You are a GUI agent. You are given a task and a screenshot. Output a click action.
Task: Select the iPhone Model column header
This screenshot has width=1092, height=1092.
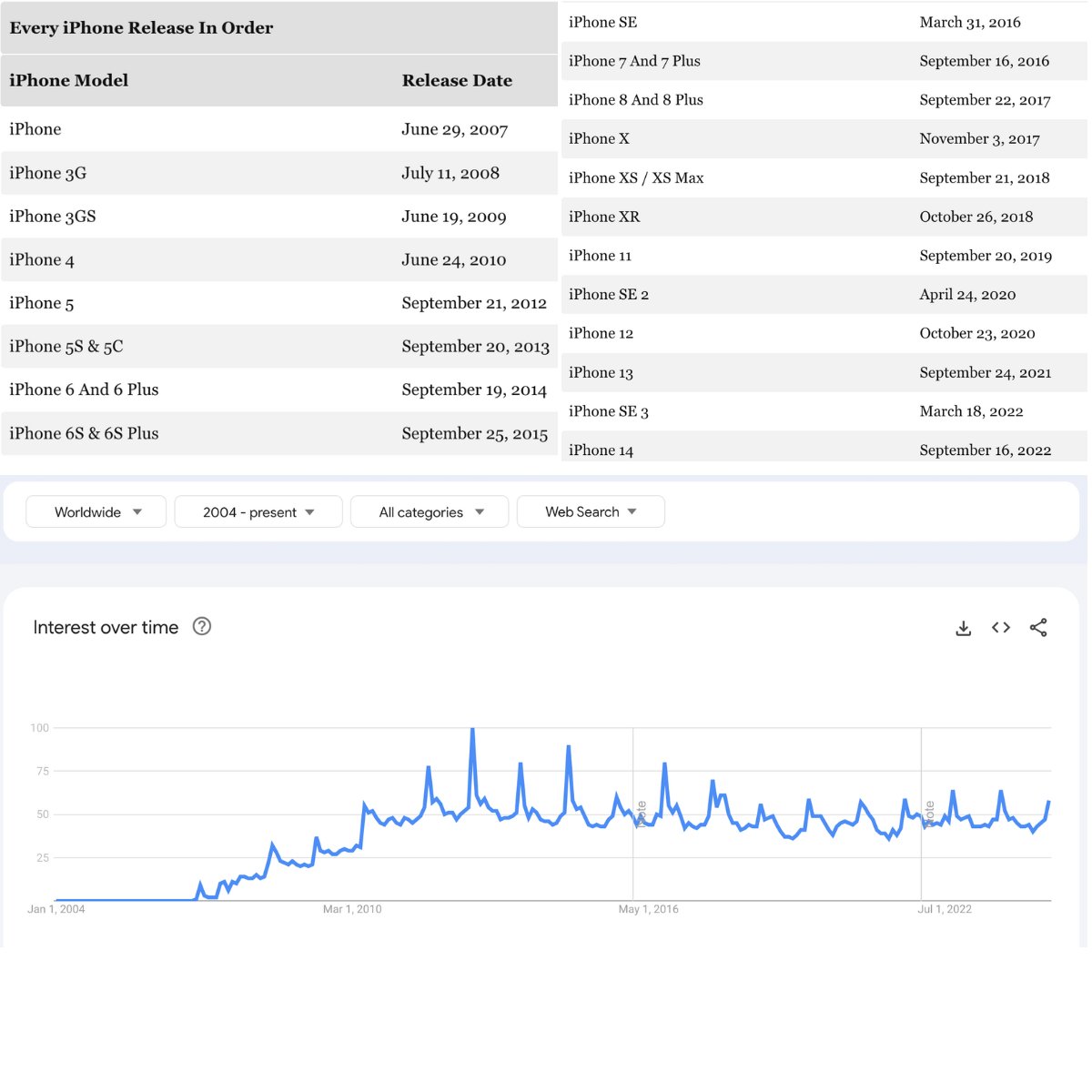(69, 80)
